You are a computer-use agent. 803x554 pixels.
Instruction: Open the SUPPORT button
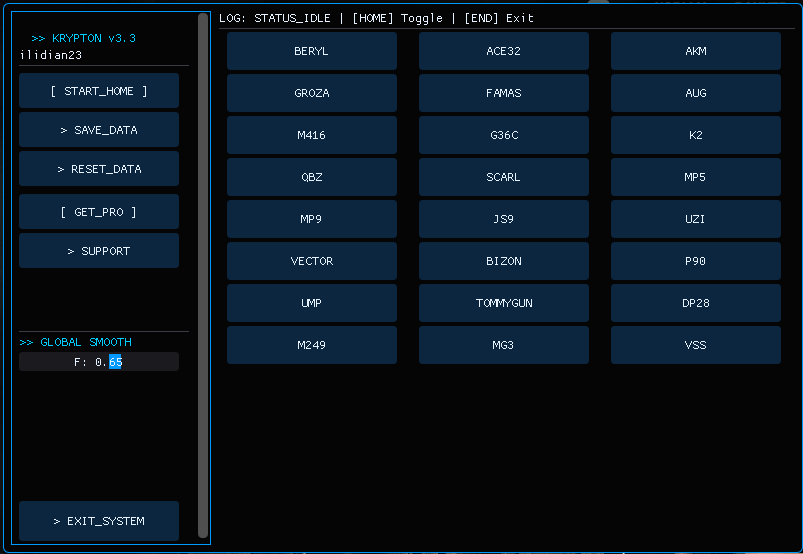pyautogui.click(x=99, y=251)
